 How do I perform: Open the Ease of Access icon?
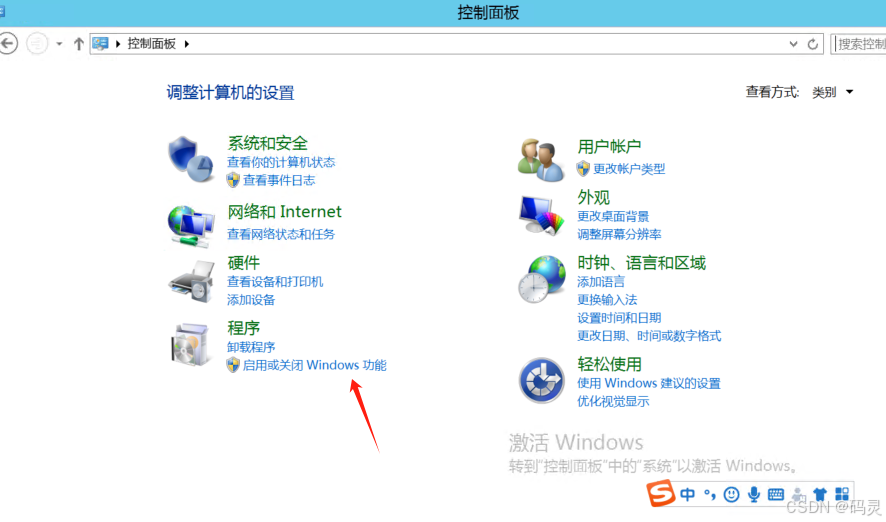click(x=541, y=380)
